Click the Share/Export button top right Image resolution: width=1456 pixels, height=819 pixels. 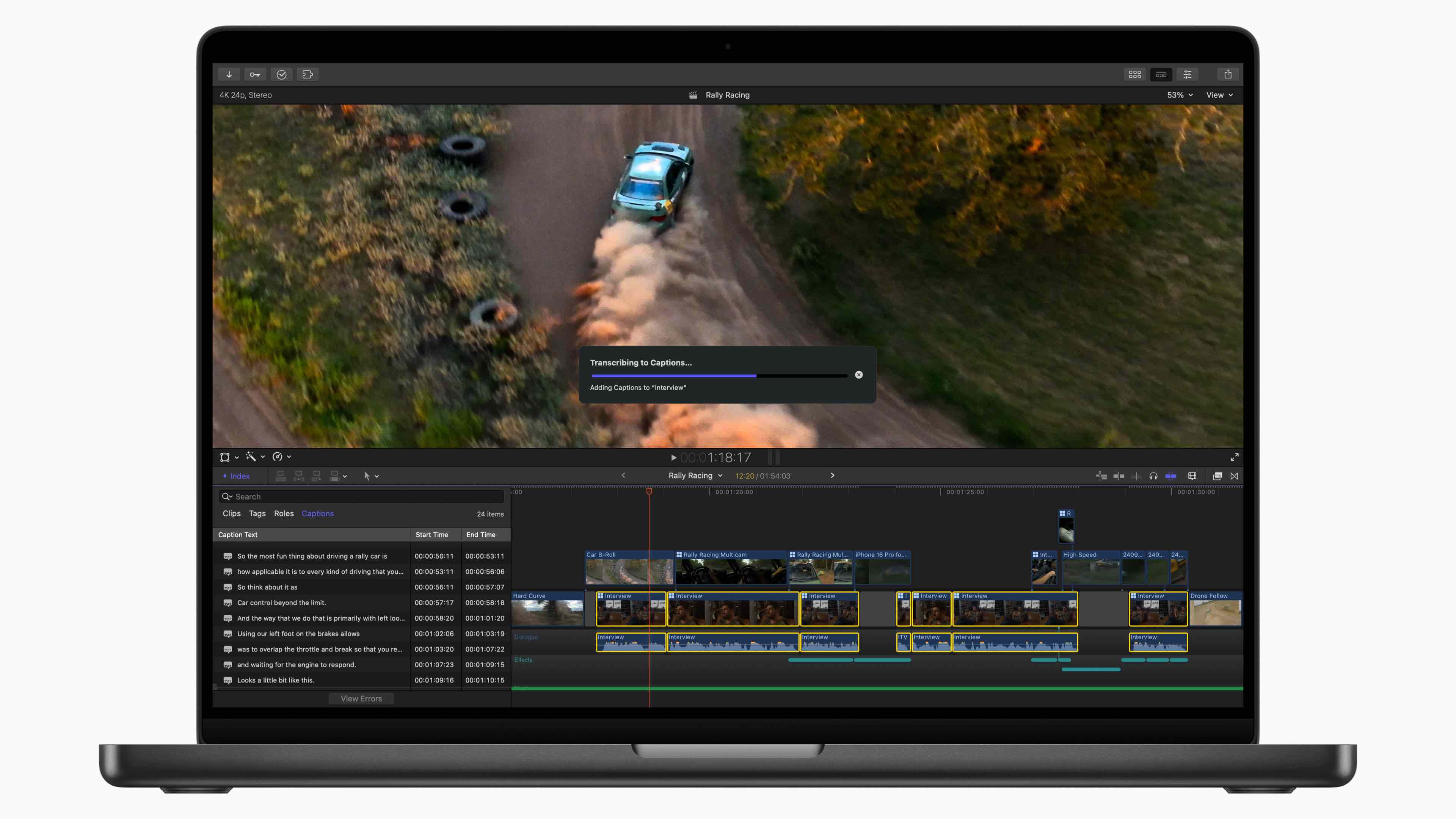(x=1229, y=74)
